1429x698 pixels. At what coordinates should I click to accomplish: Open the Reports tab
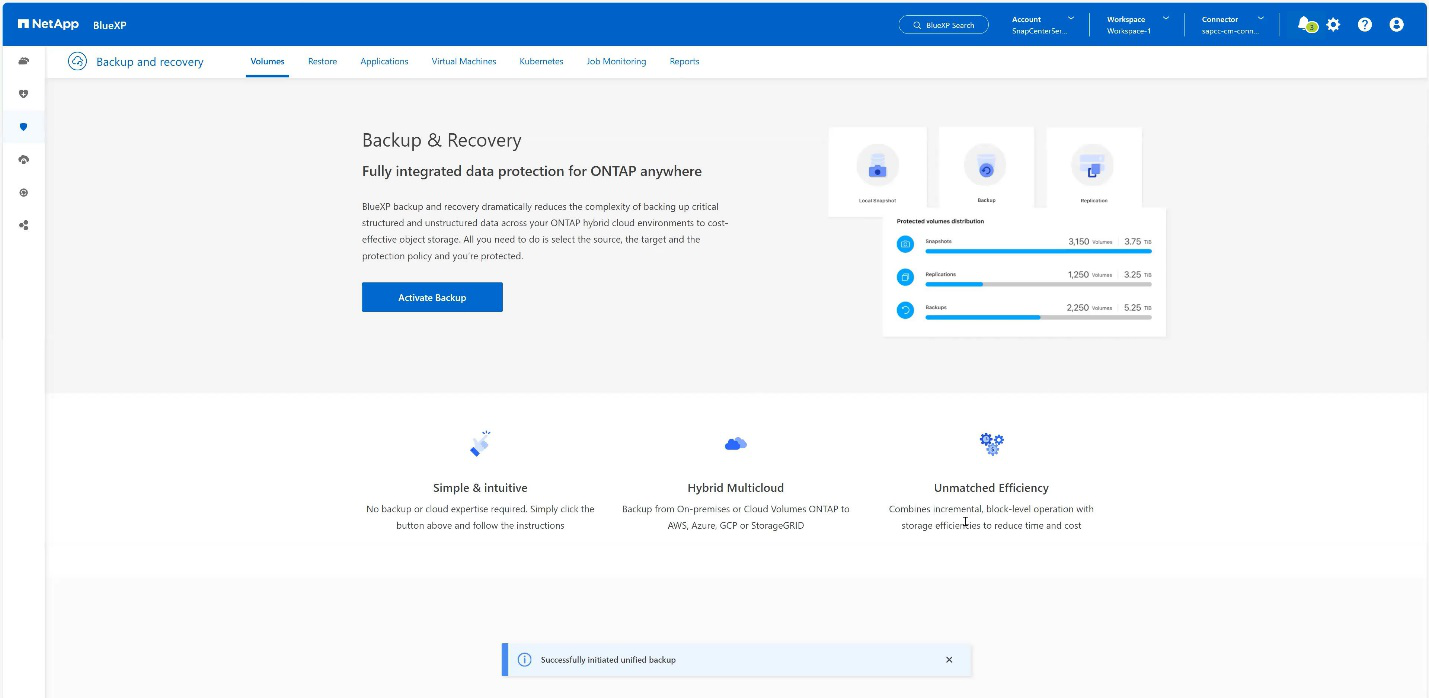(x=684, y=61)
